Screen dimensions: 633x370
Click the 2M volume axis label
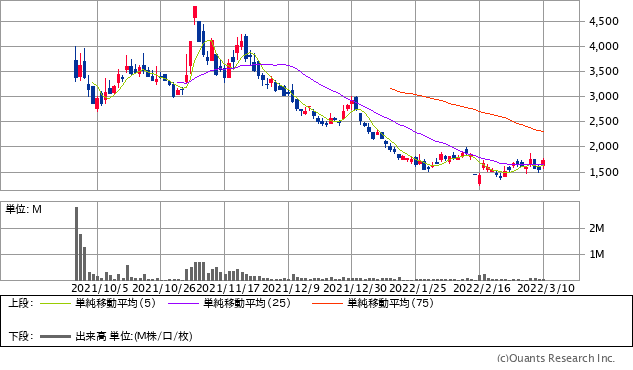(x=597, y=228)
